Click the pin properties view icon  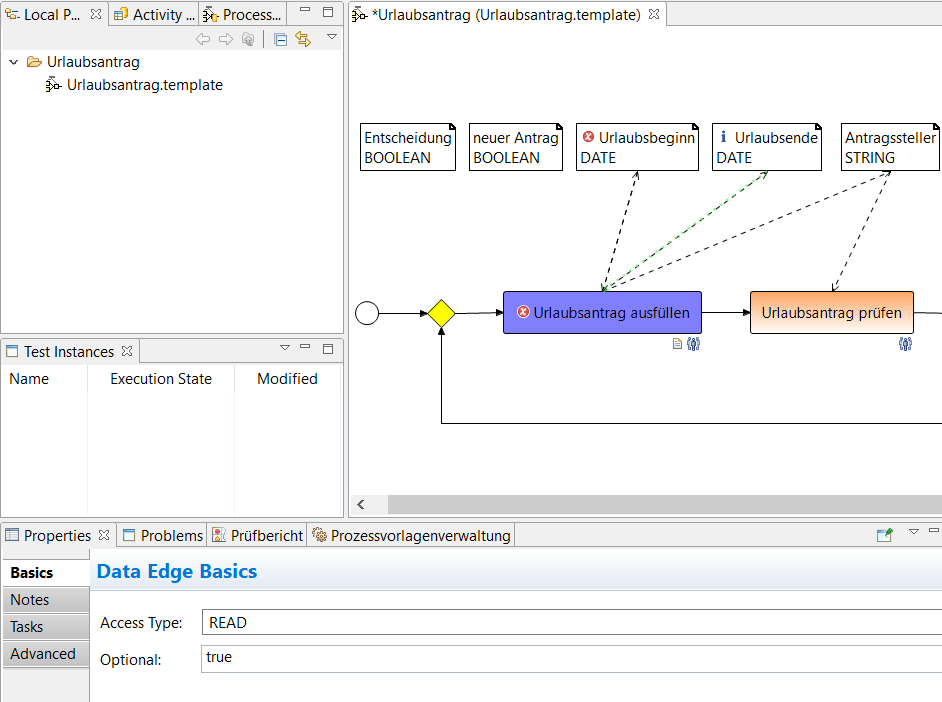click(885, 534)
